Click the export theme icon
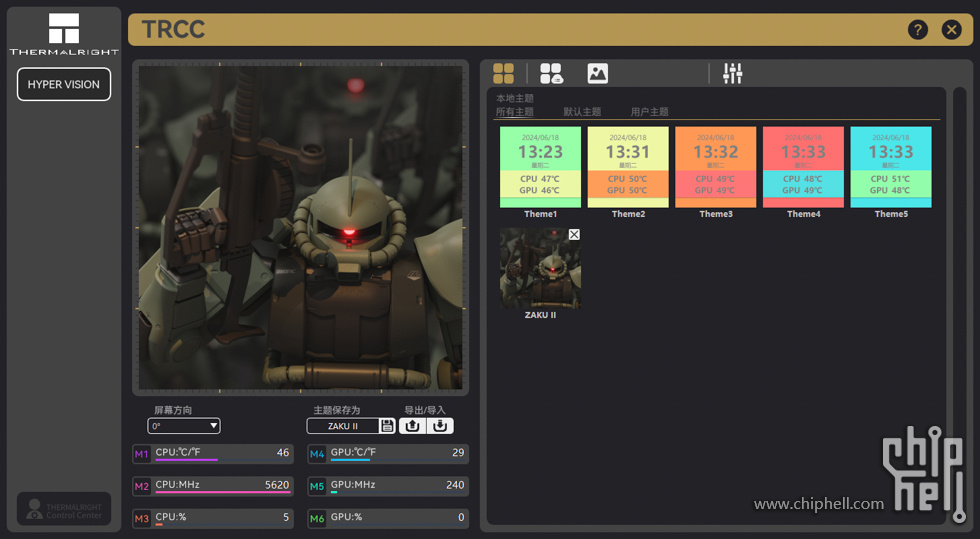Image resolution: width=980 pixels, height=539 pixels. (x=412, y=426)
